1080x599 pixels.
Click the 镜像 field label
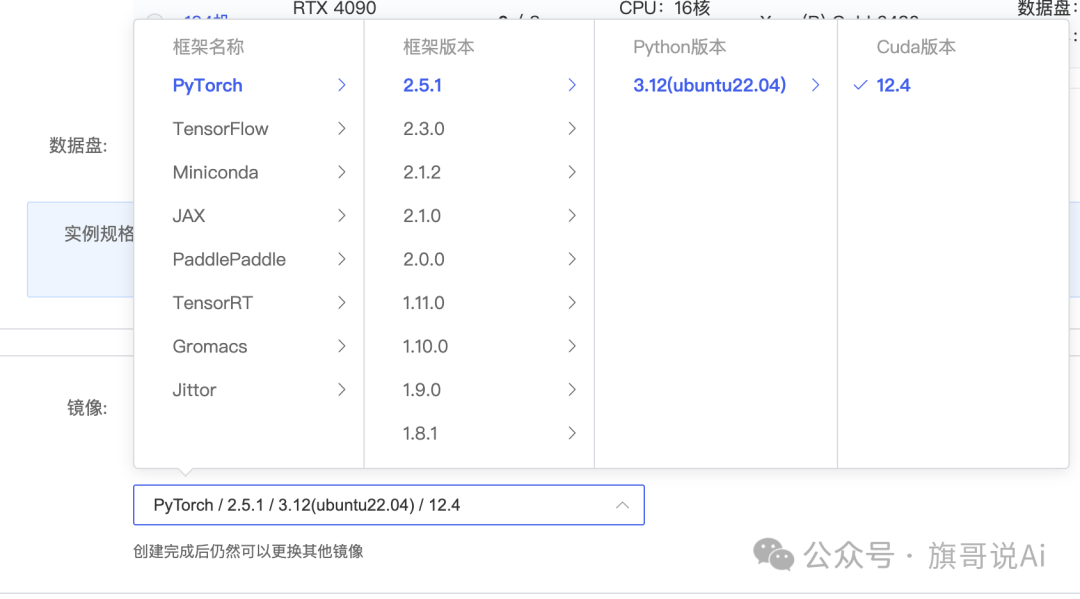87,408
